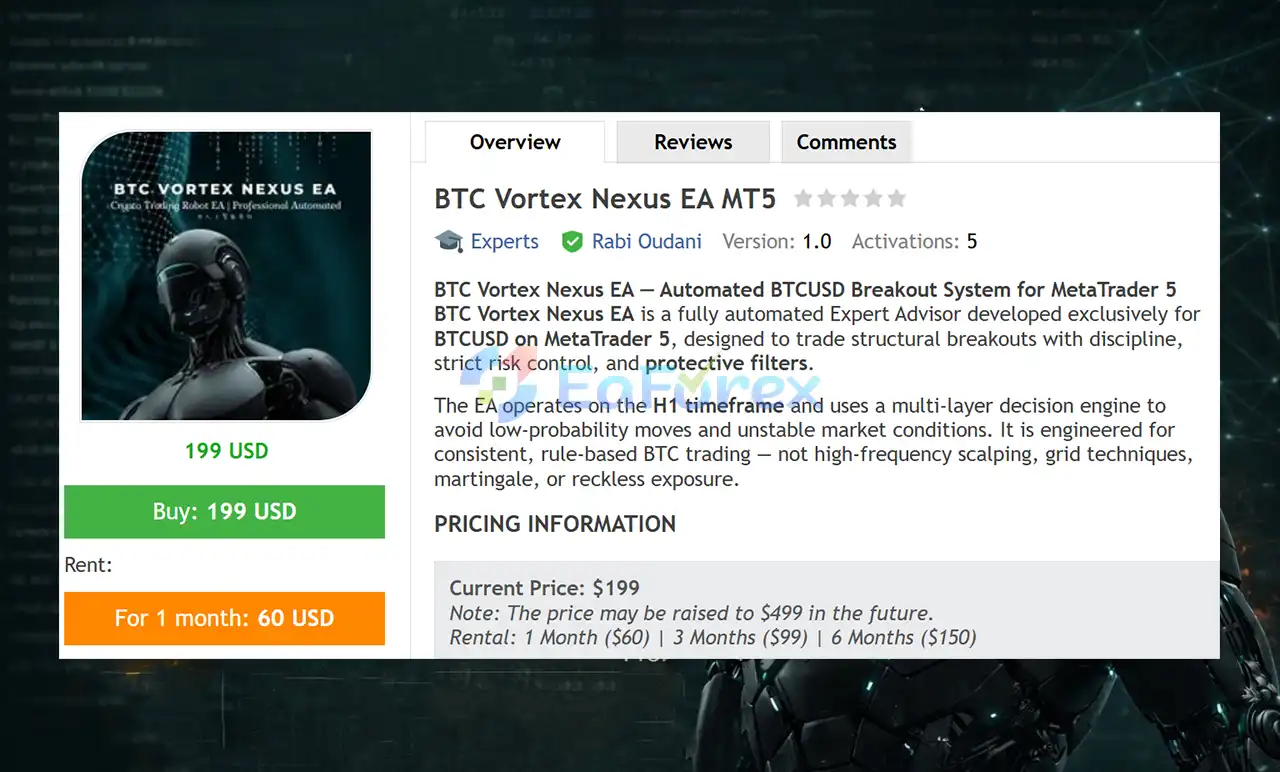Screen dimensions: 1280x772
Task: Click the green 199 USD price text
Action: 226,450
